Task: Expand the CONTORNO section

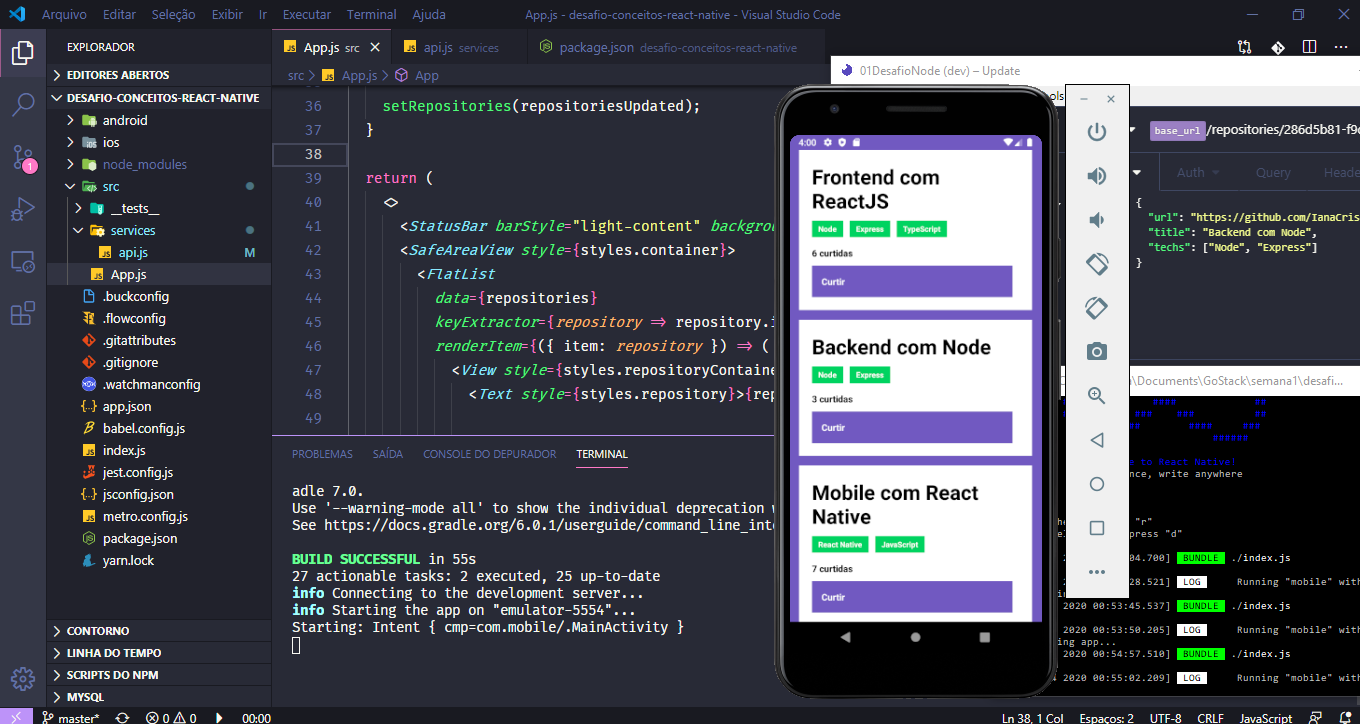Action: pos(159,631)
